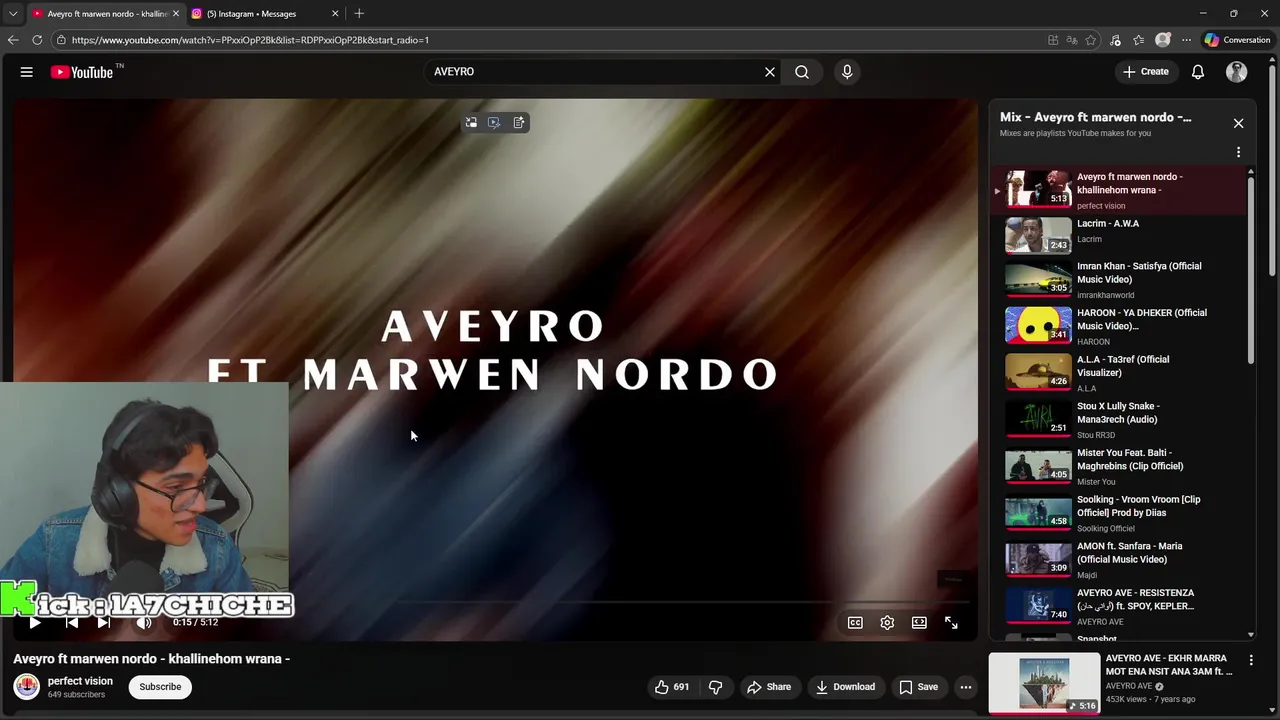Click the third player overlay icon
Screen dimensions: 1280x720
(518, 123)
